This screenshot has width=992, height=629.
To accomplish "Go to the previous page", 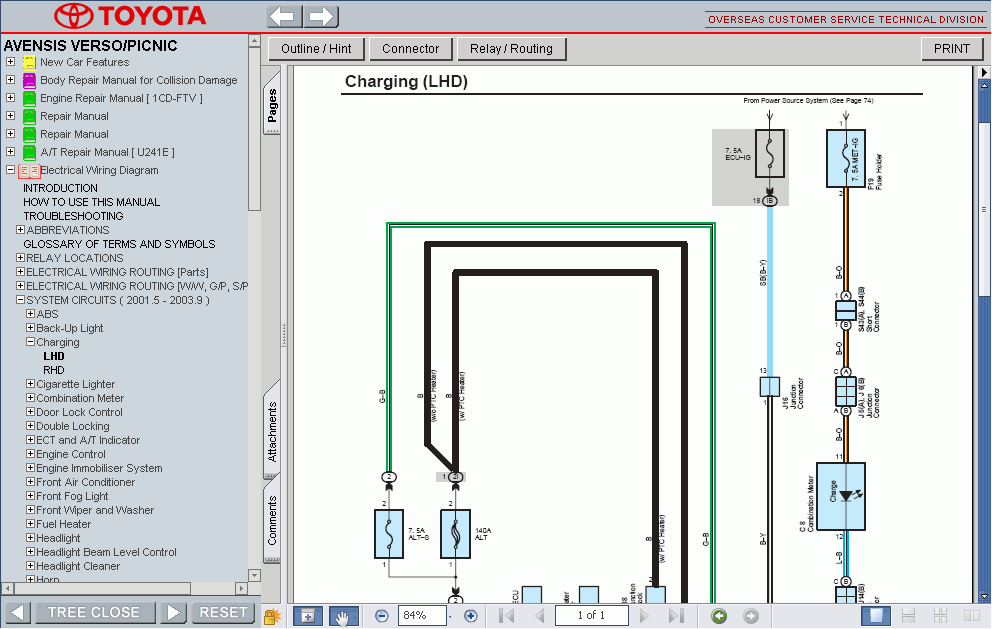I will (x=540, y=615).
